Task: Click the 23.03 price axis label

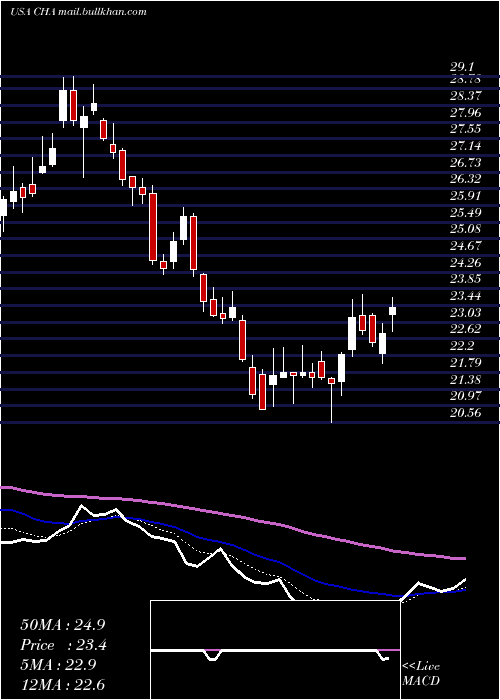Action: coord(466,312)
